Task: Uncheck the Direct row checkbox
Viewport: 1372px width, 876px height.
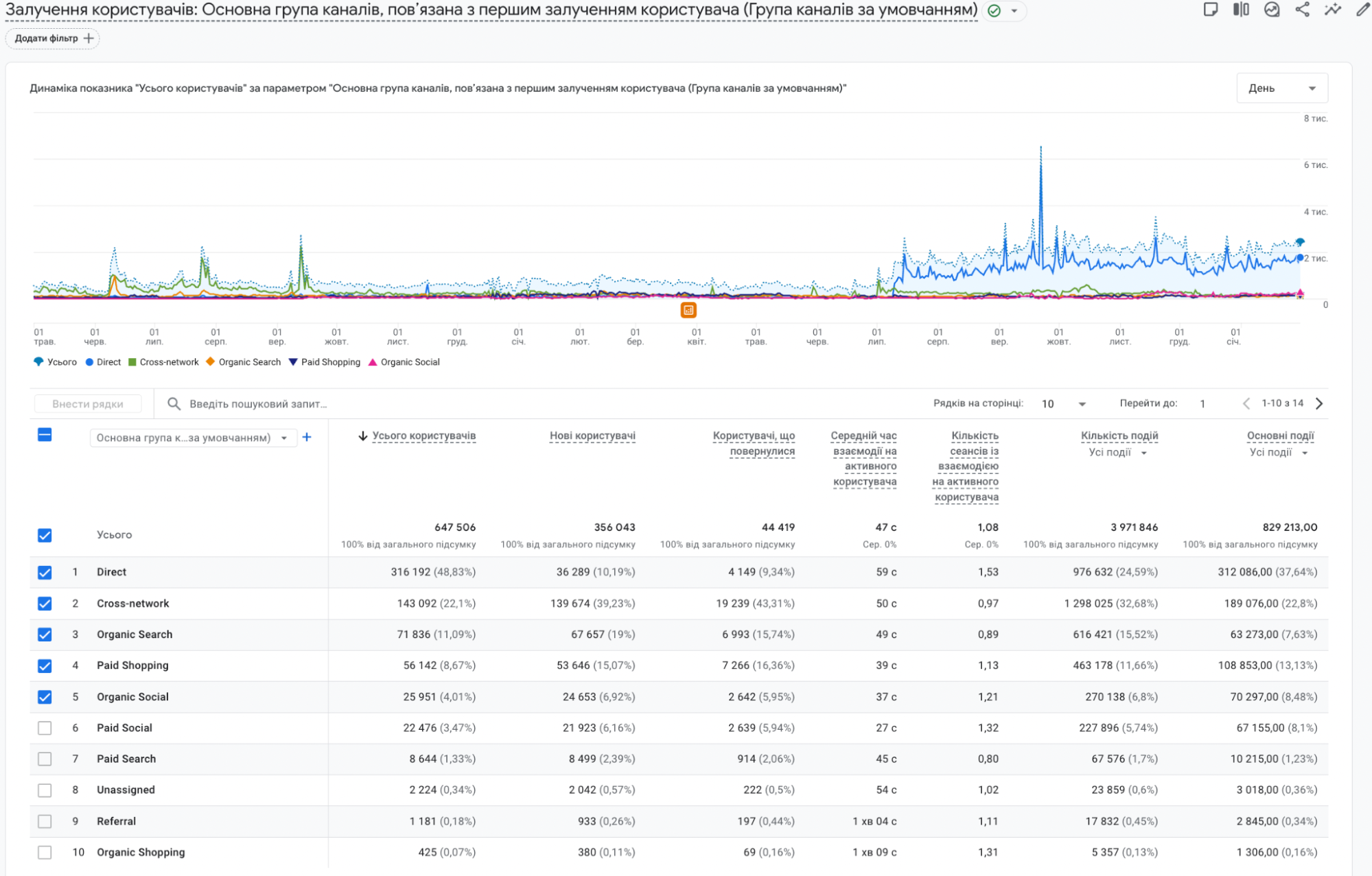Action: pos(45,572)
